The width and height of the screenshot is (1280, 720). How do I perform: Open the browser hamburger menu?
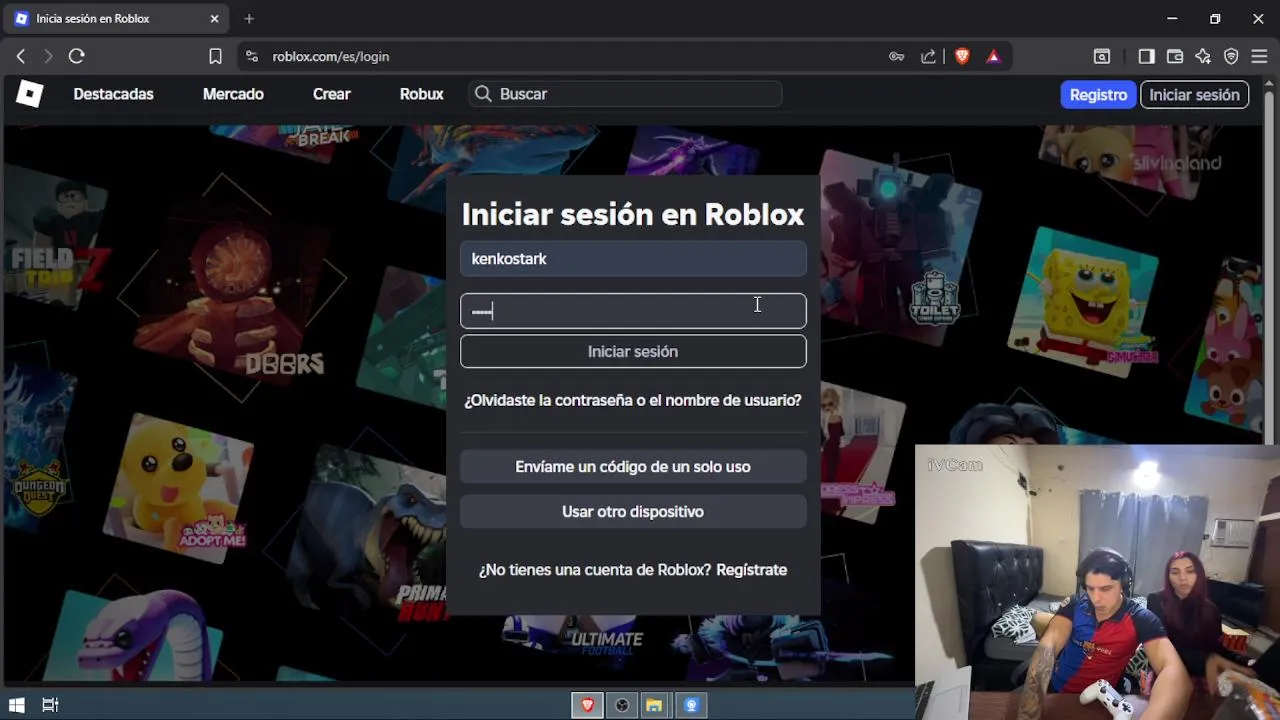[1259, 57]
